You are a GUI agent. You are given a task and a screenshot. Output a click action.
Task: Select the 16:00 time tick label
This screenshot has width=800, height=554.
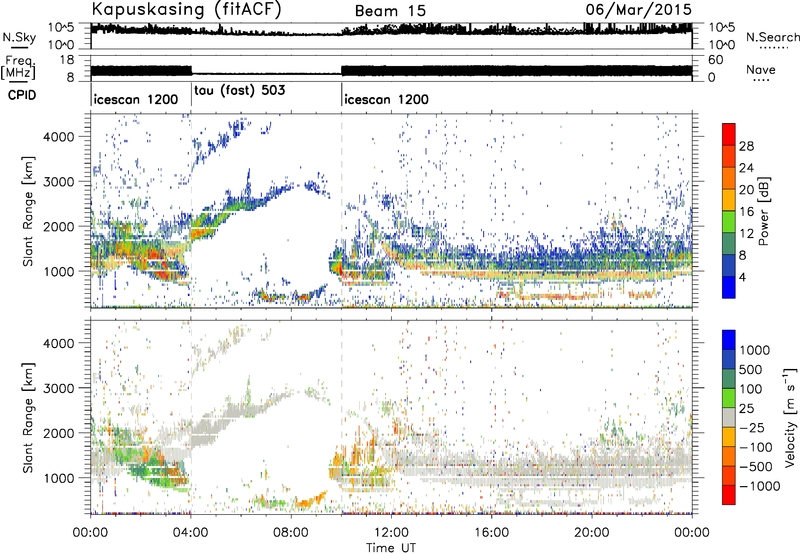tap(491, 533)
